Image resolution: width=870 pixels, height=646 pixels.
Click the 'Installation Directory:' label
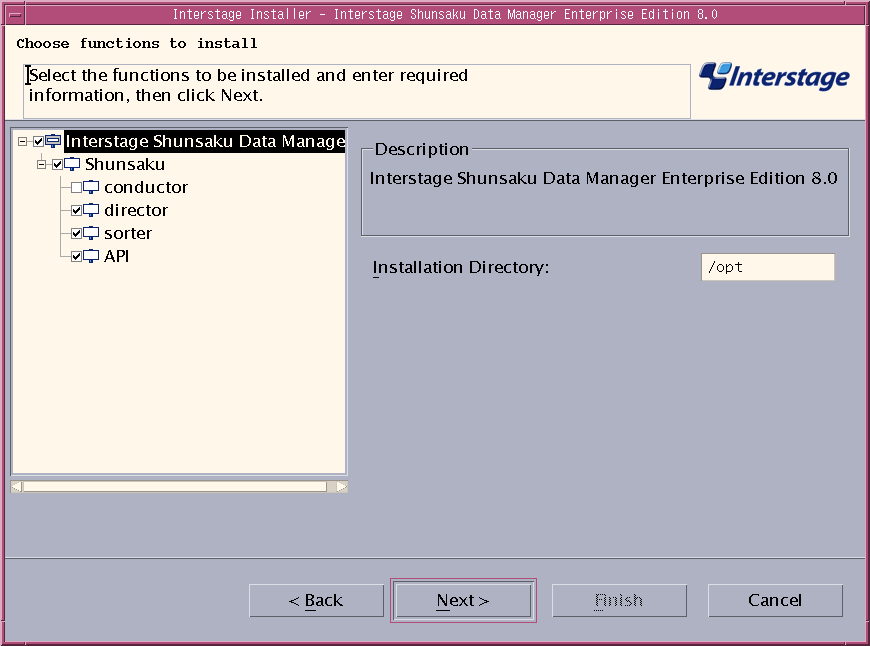pyautogui.click(x=461, y=268)
